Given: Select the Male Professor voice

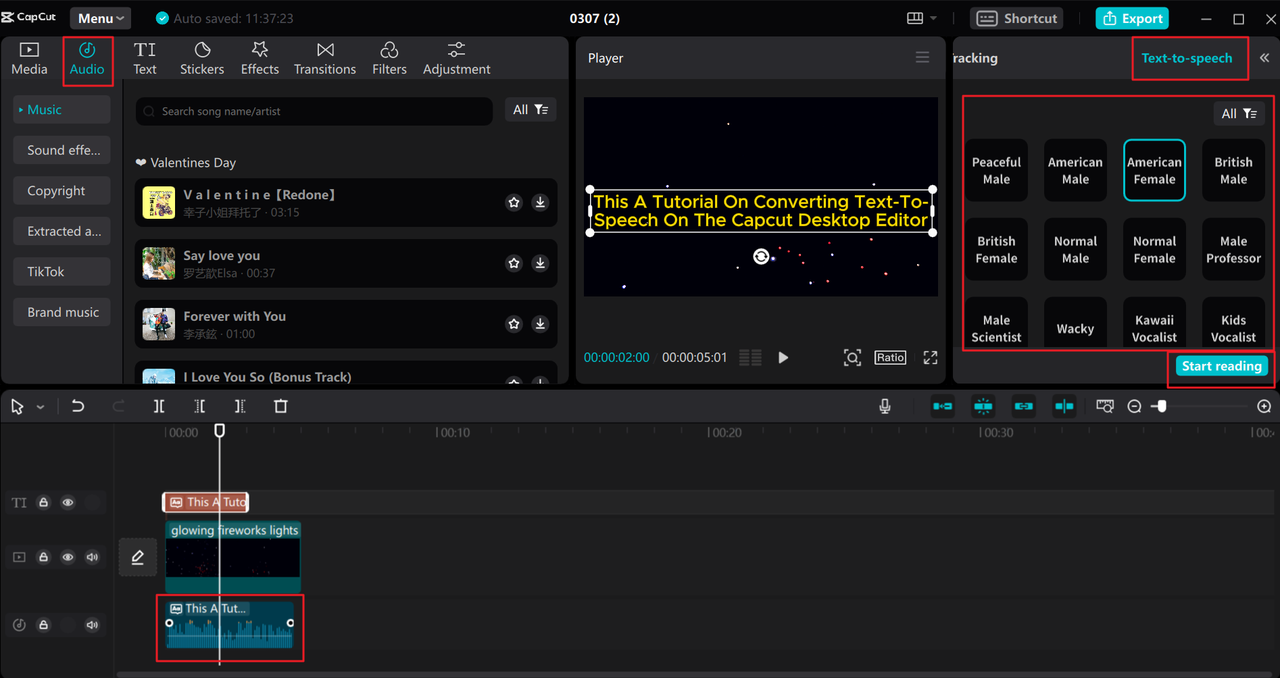Looking at the screenshot, I should pos(1233,249).
